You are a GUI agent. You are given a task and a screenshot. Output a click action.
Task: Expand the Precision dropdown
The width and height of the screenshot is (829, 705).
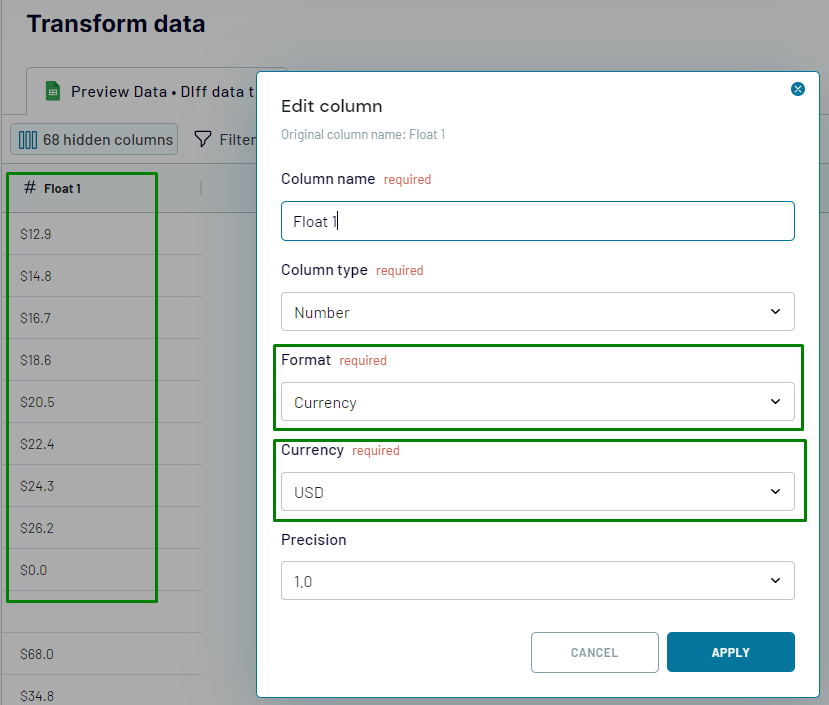pyautogui.click(x=537, y=581)
